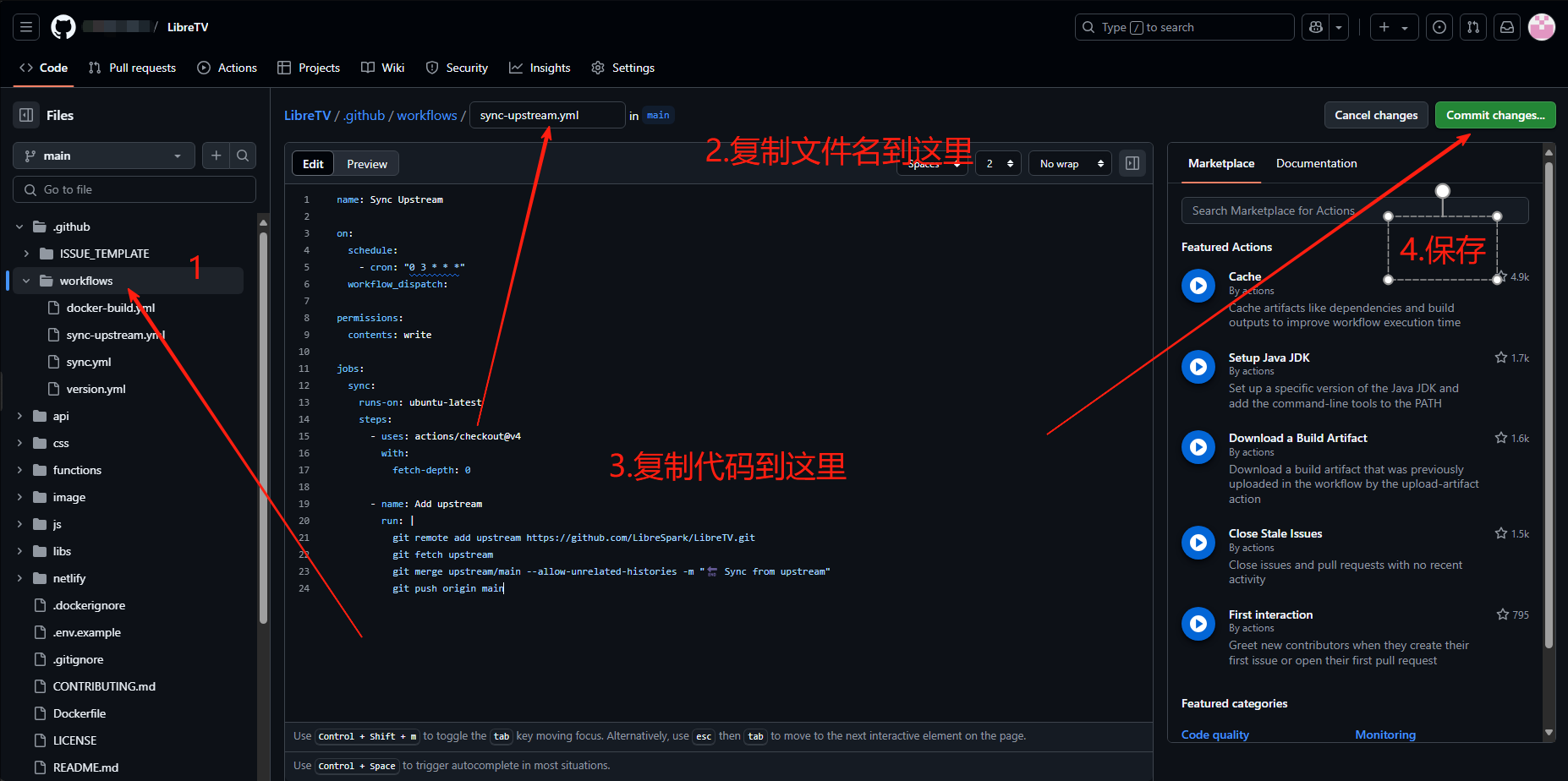Expand the api folder

pyautogui.click(x=19, y=416)
